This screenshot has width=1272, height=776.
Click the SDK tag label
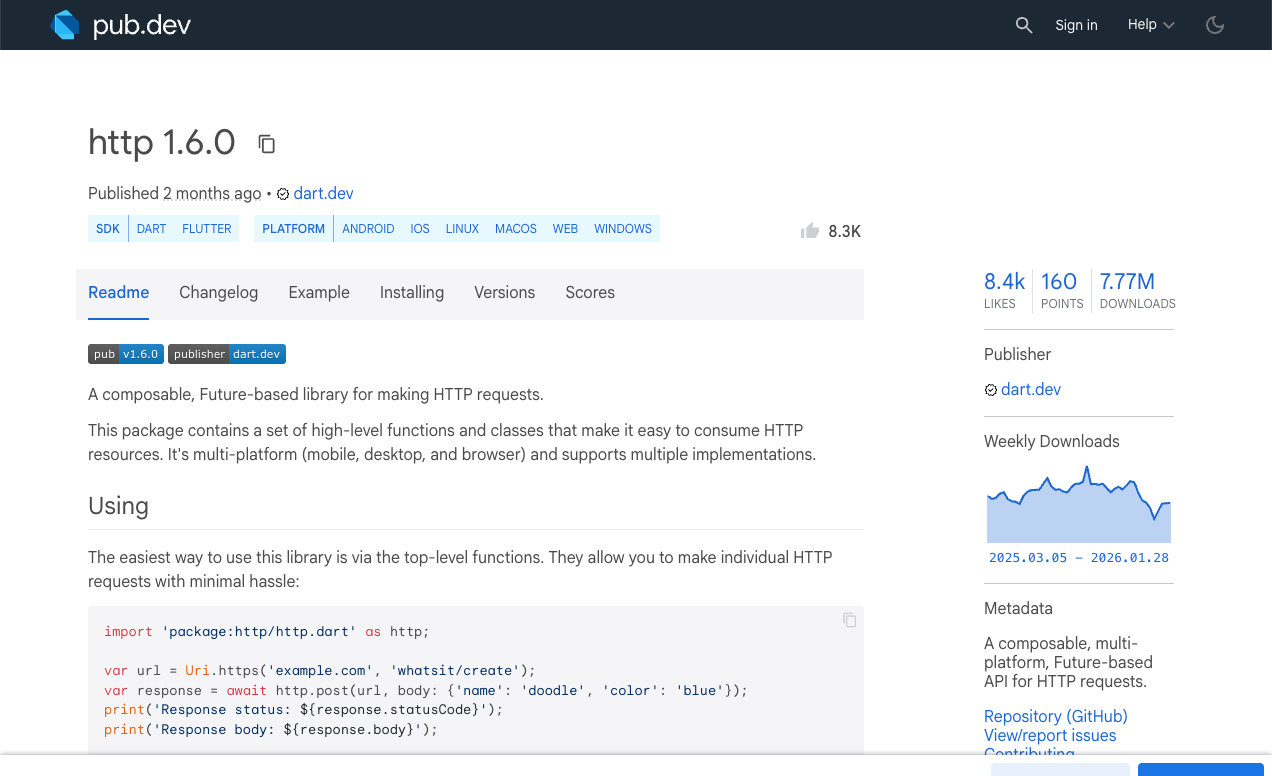(108, 229)
